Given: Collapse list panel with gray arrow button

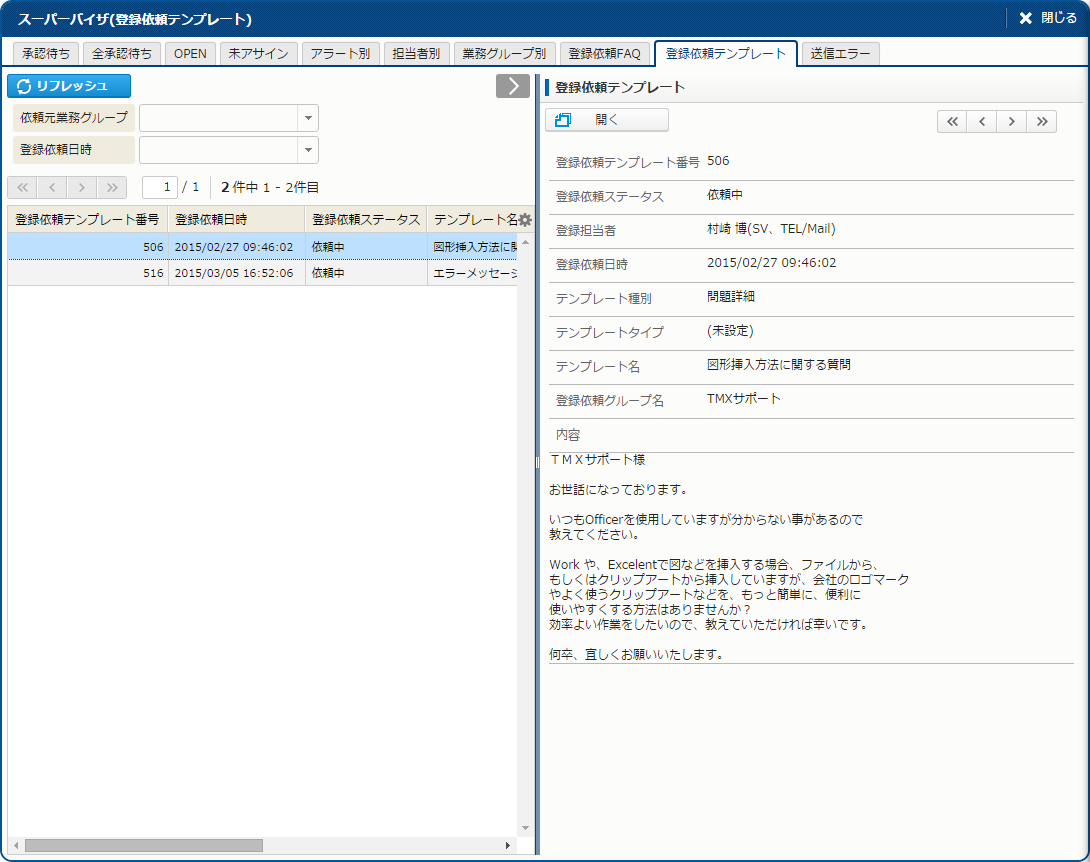Looking at the screenshot, I should tap(512, 86).
